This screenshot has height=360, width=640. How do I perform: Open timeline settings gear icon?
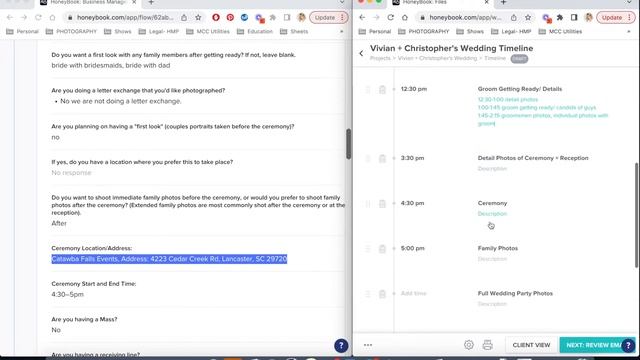point(469,345)
